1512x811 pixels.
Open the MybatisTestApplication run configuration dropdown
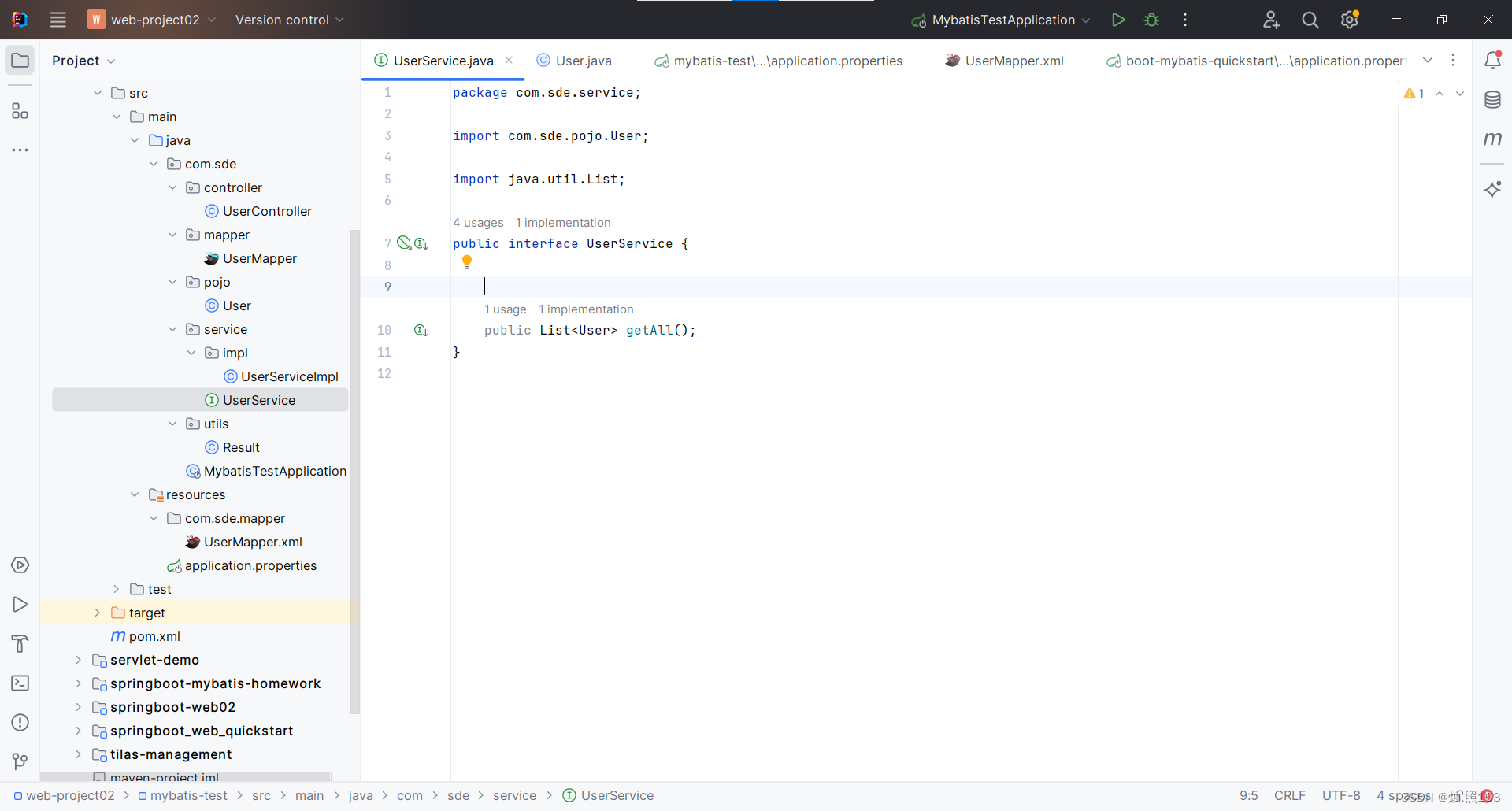pos(1001,20)
